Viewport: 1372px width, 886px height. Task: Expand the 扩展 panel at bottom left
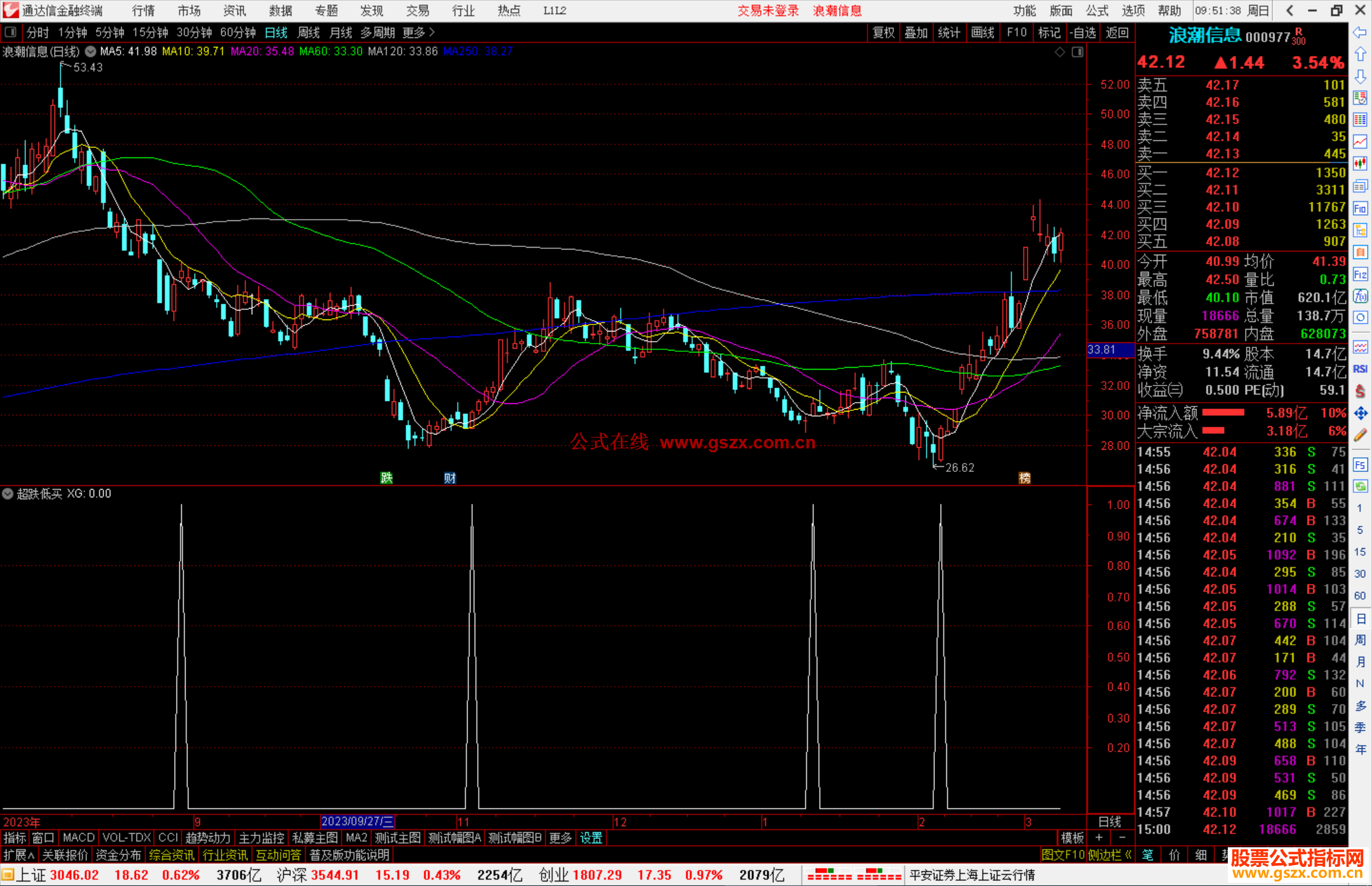coord(18,855)
